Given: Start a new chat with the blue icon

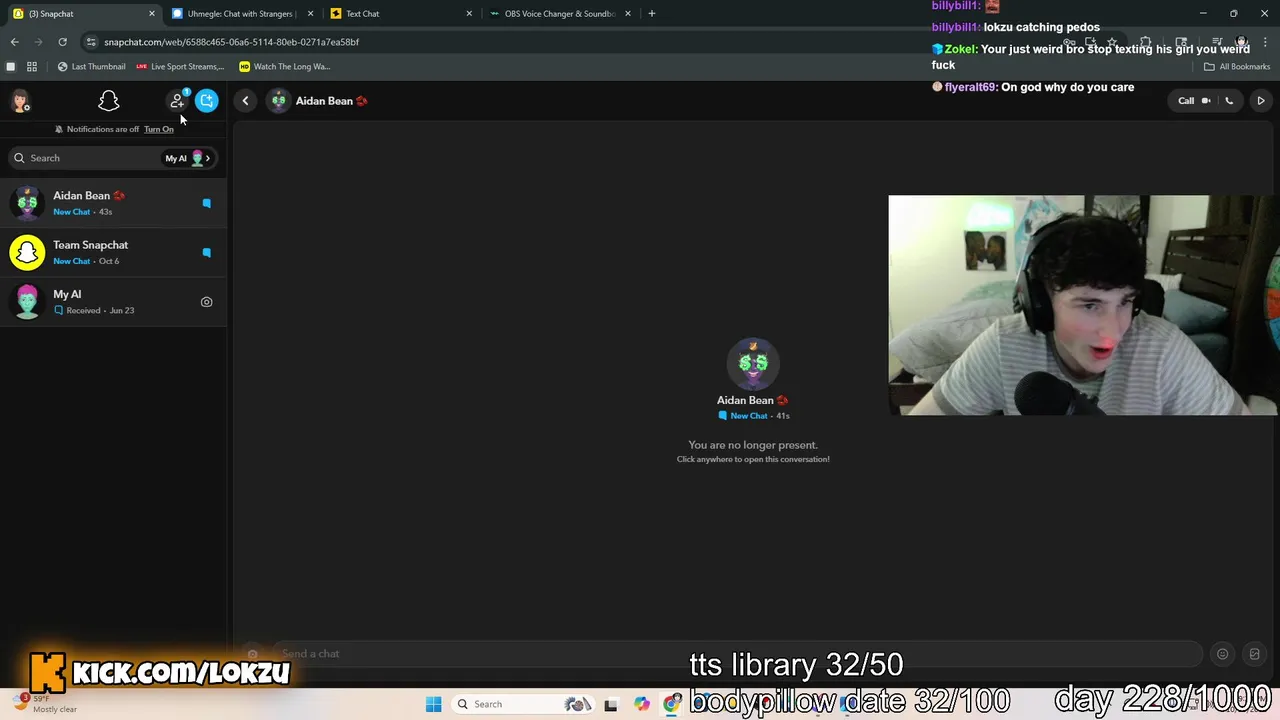Looking at the screenshot, I should click(206, 101).
